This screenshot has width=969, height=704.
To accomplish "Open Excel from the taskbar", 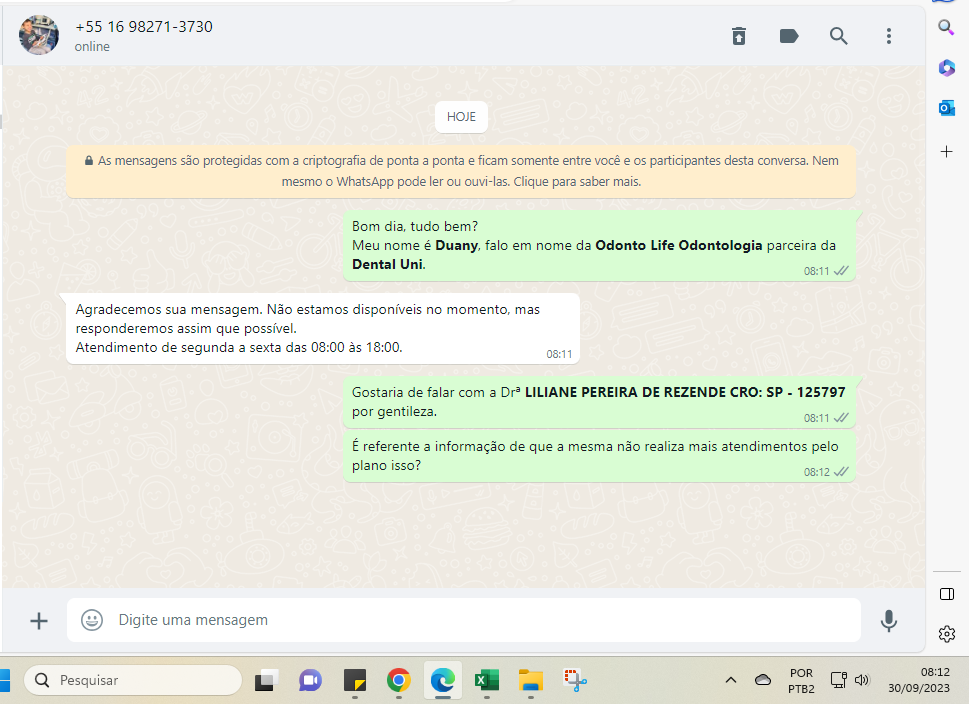I will pos(486,680).
